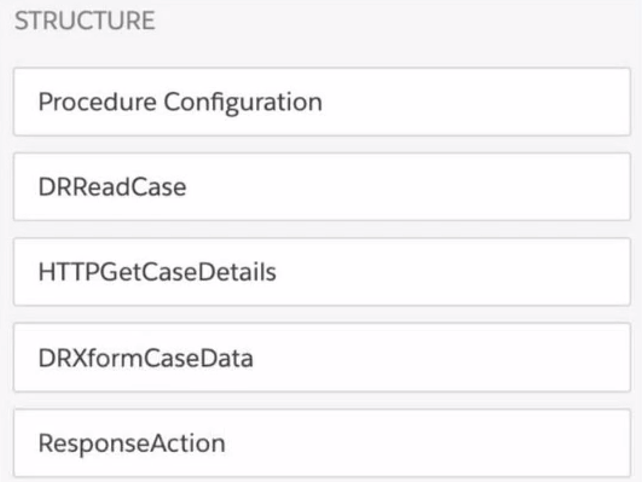Click the HTTPGetCaseDetails step
Screen dimensions: 642x482
click(321, 271)
